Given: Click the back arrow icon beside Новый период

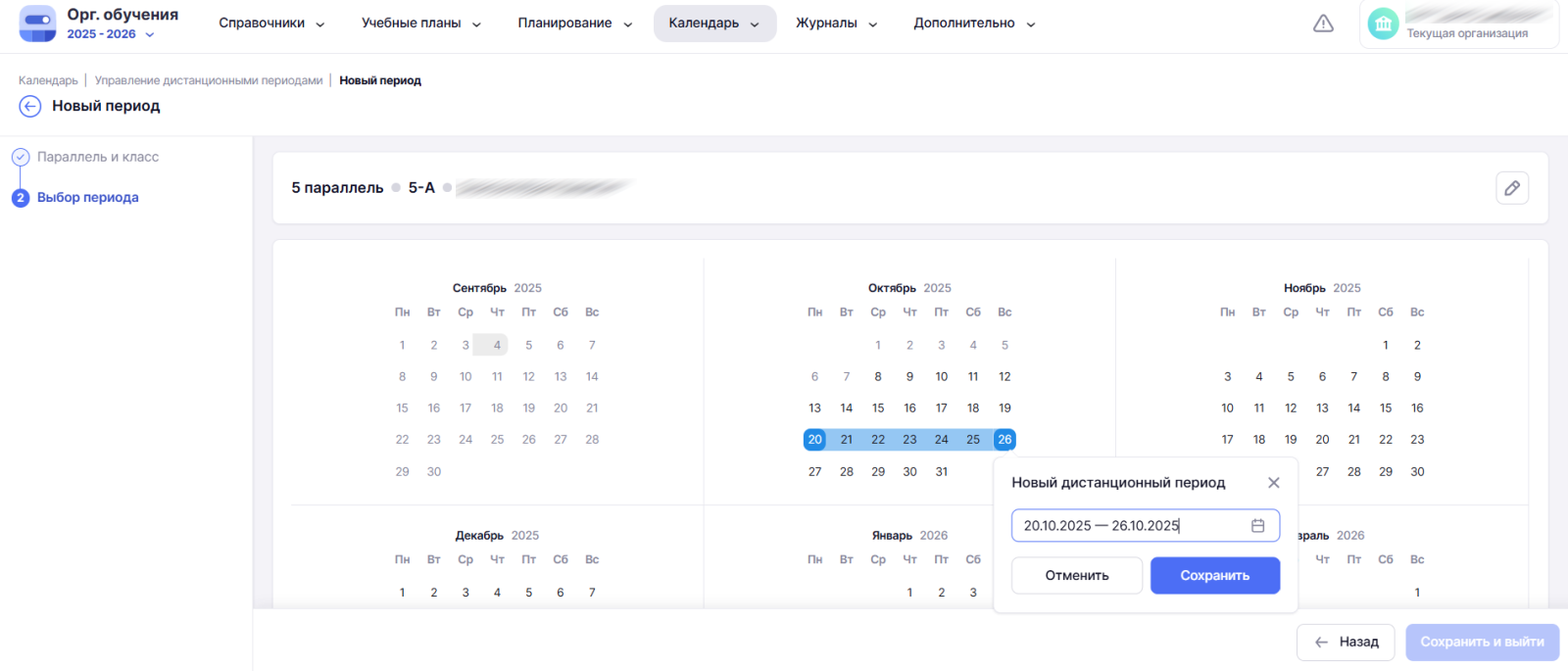Looking at the screenshot, I should [x=30, y=106].
